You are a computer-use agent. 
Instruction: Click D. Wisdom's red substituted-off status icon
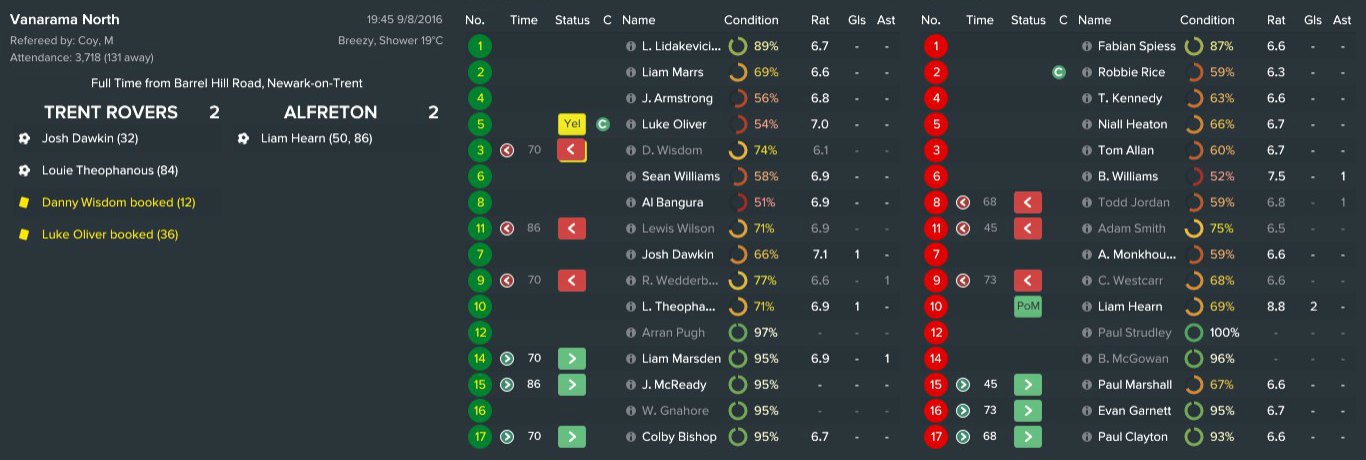tap(571, 150)
